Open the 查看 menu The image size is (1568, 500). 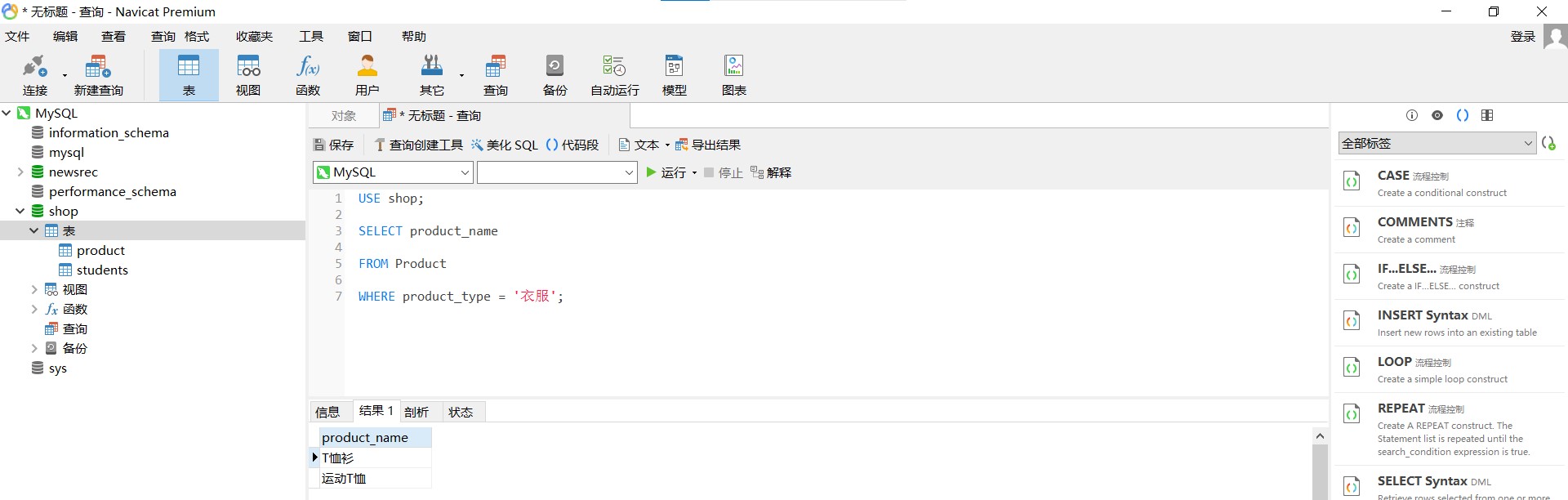(x=114, y=37)
